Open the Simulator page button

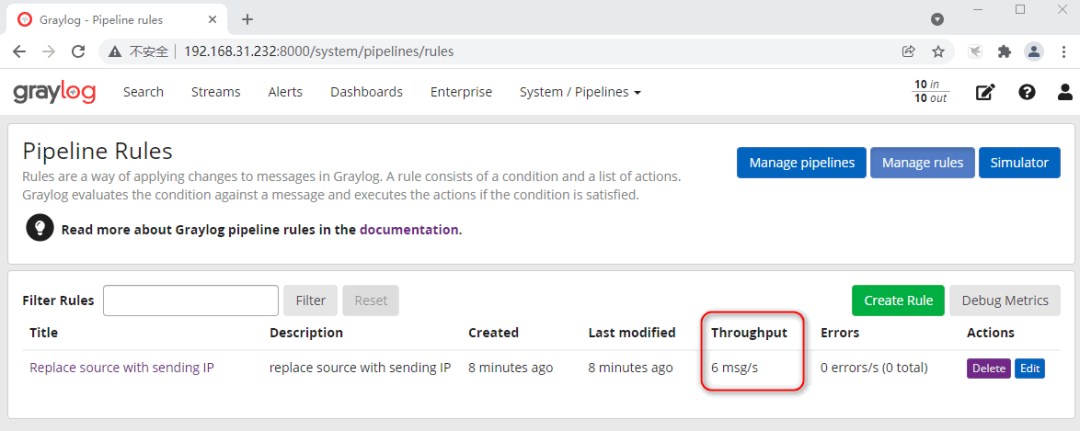1019,163
